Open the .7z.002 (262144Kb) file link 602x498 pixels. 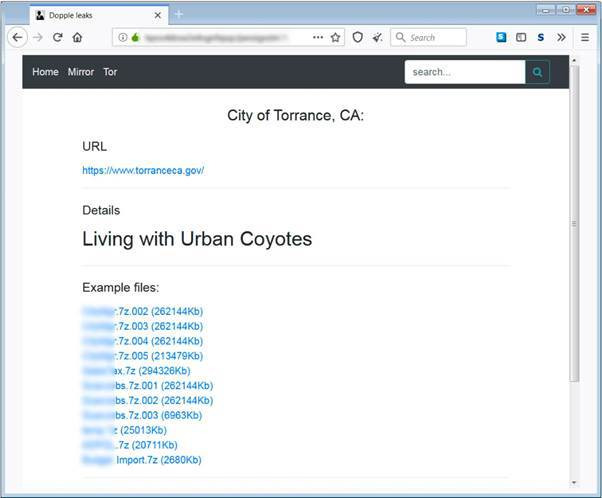click(x=143, y=311)
